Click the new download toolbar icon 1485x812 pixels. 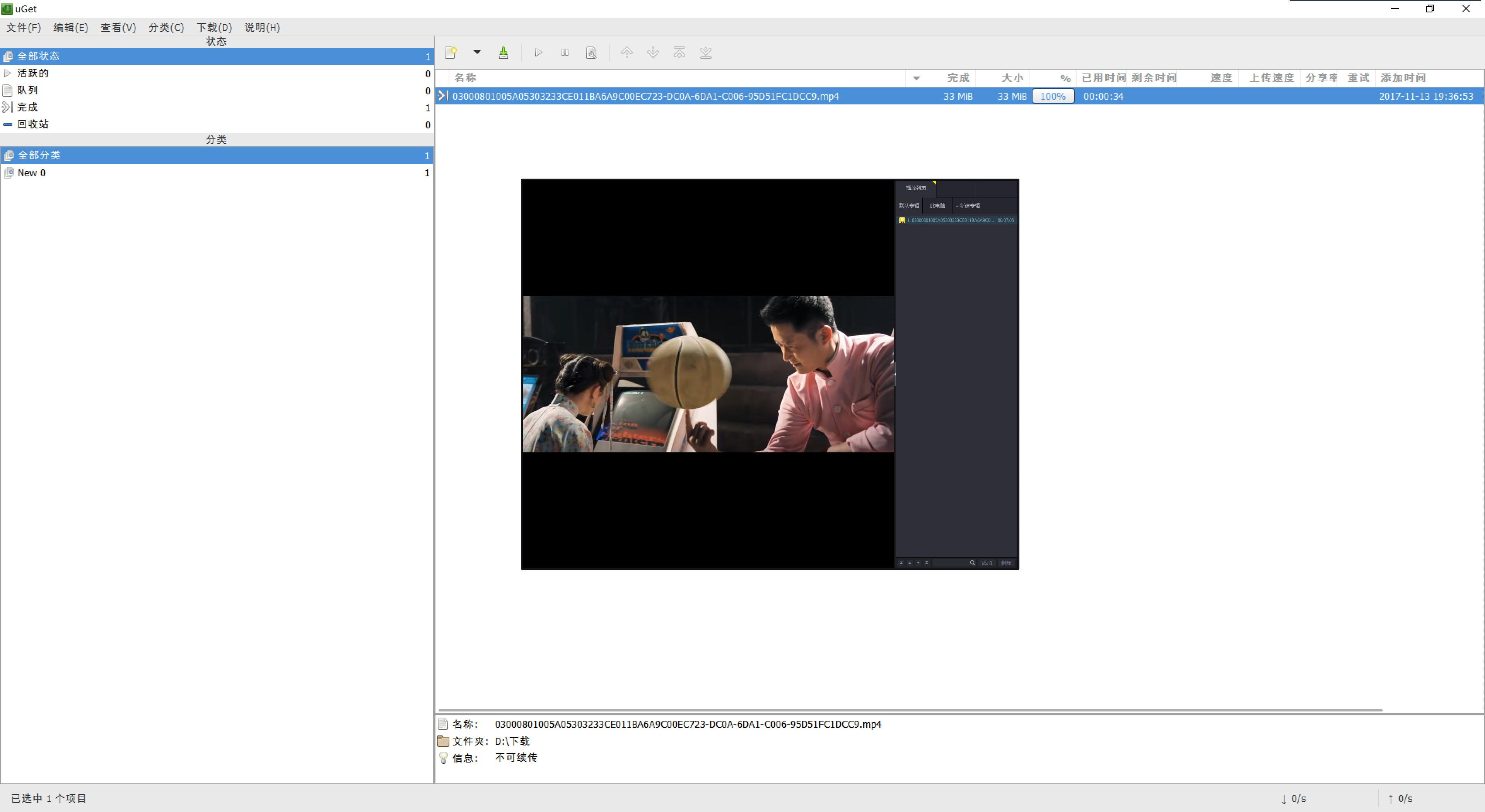click(x=451, y=53)
